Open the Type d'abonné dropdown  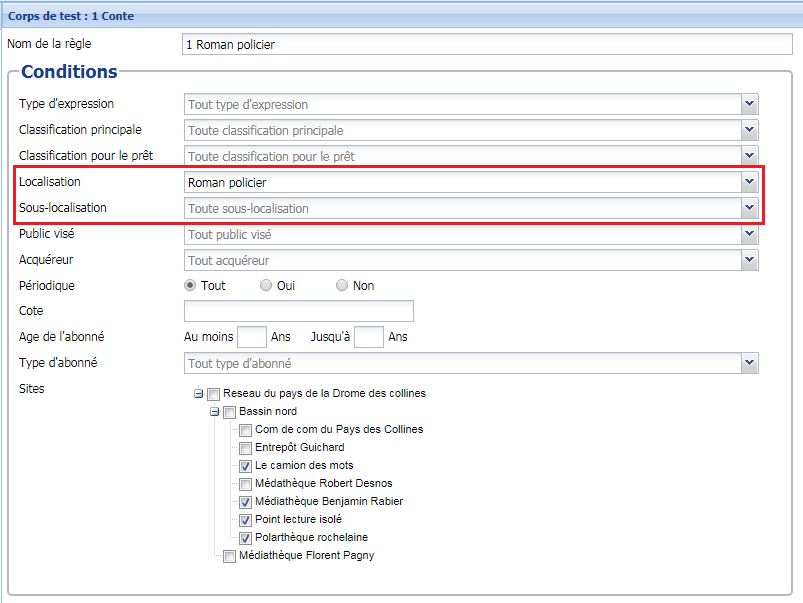(x=749, y=363)
